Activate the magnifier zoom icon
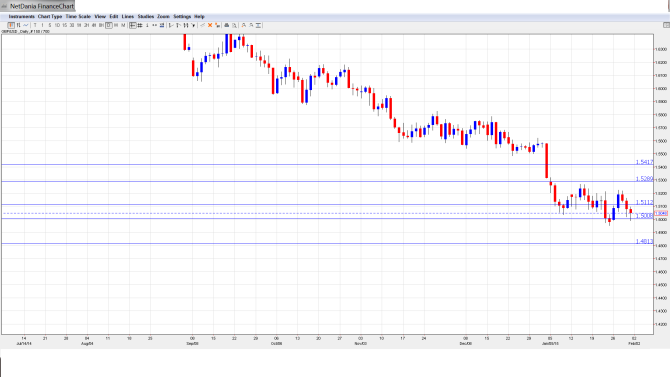Viewport: 670px width, 377px height. (x=234, y=25)
